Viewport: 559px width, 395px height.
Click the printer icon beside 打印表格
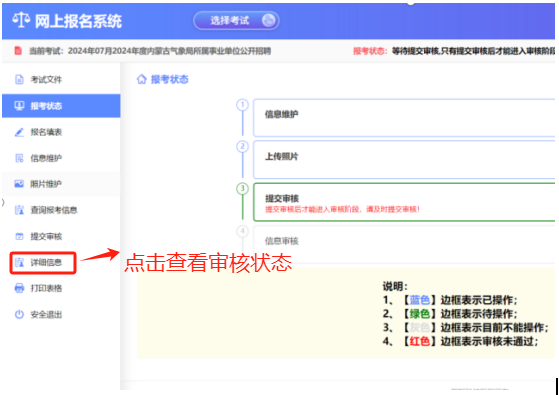pos(19,288)
